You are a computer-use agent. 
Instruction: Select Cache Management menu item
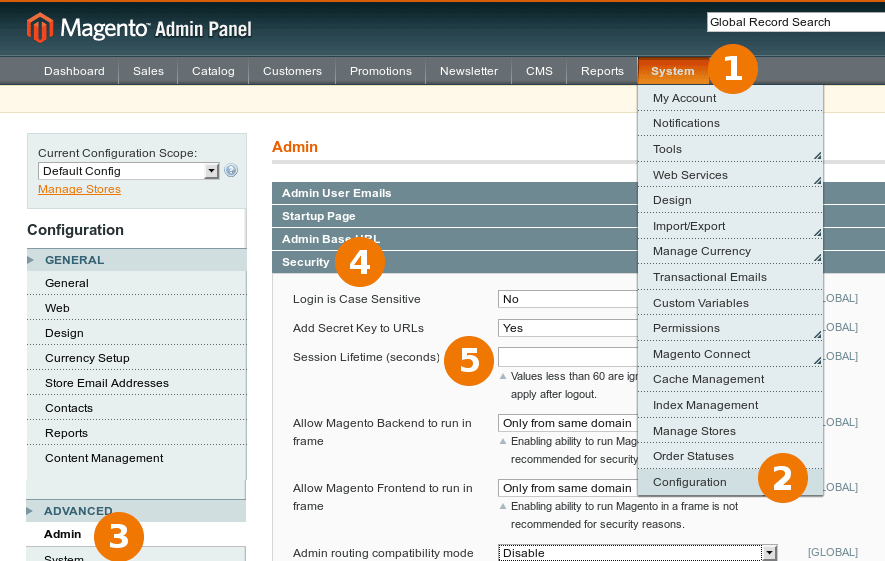pos(730,380)
